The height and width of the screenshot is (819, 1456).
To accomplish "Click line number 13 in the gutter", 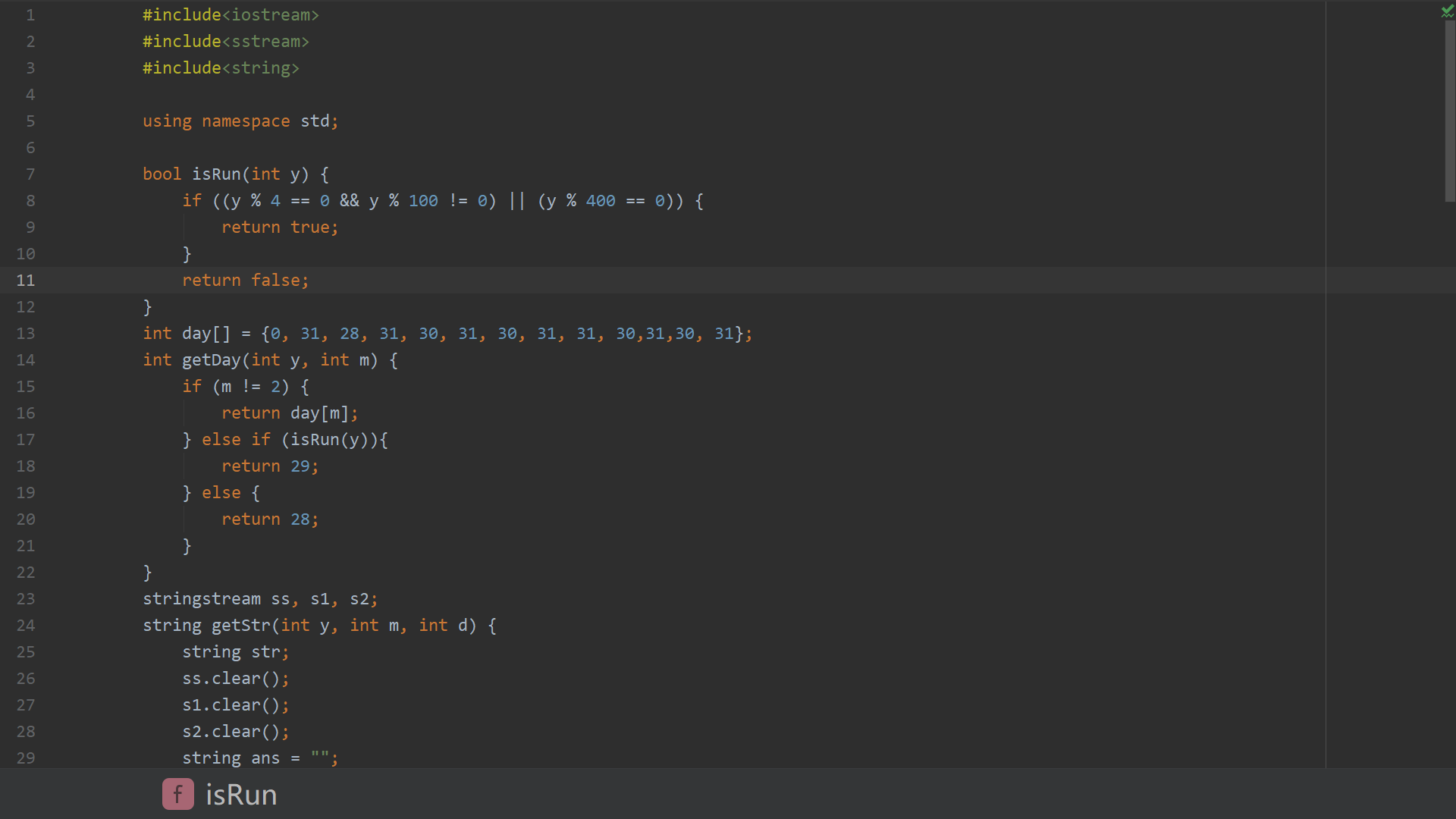I will tap(26, 334).
